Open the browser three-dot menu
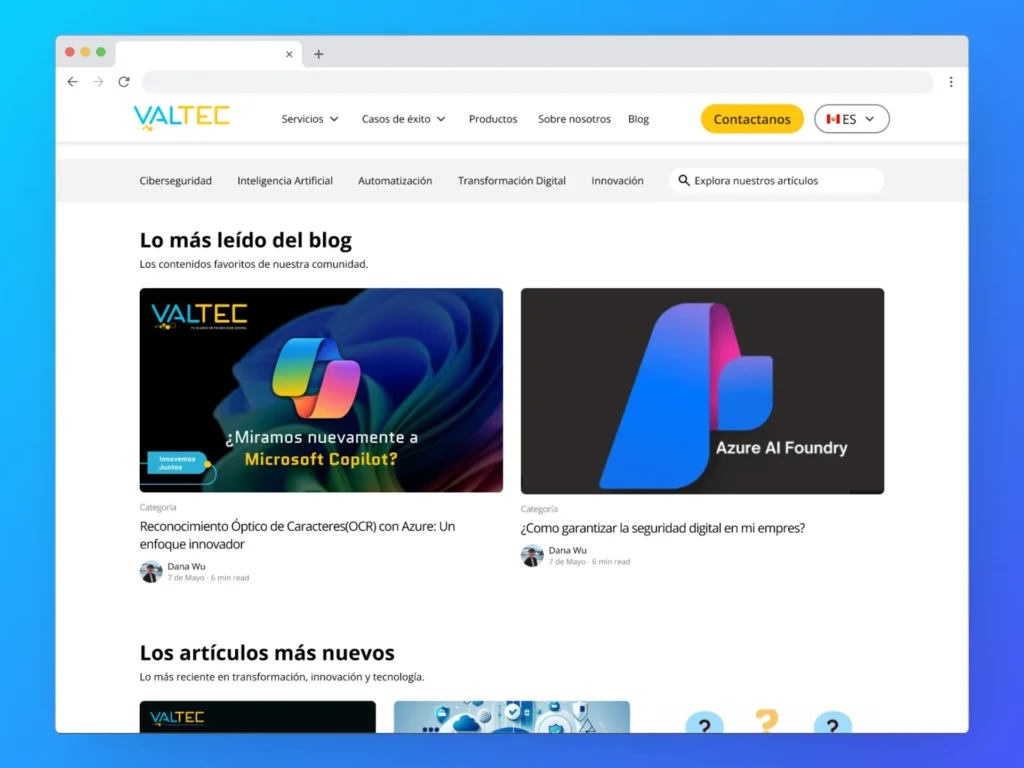1024x768 pixels. (951, 82)
